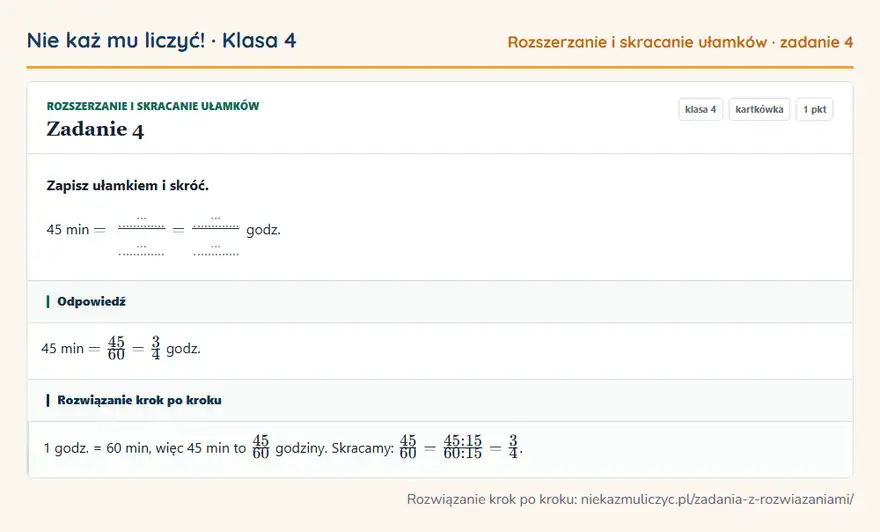The image size is (880, 532).
Task: Click the first blank dotted fraction
Action: pos(141,236)
